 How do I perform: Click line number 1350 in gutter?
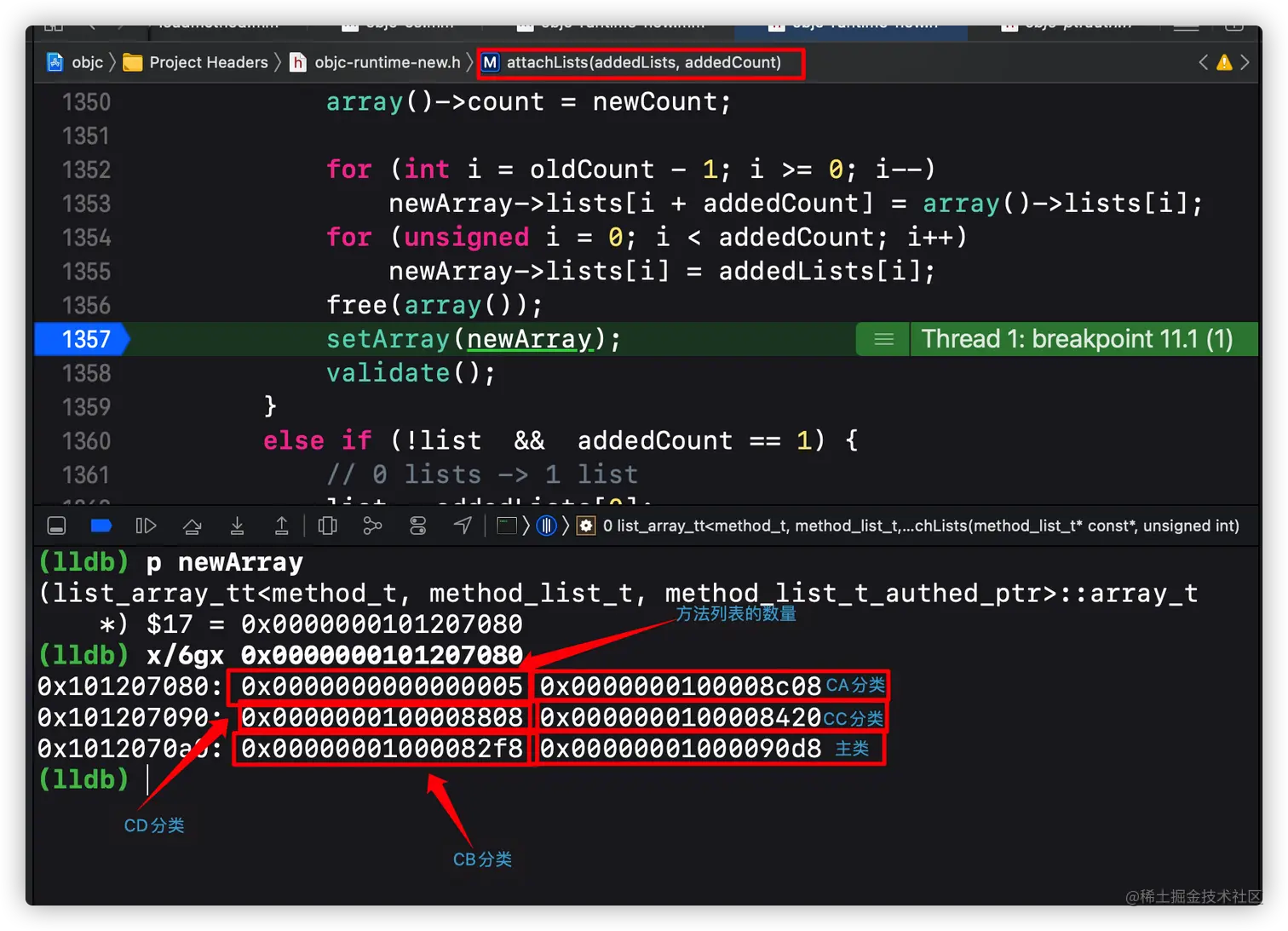[86, 102]
